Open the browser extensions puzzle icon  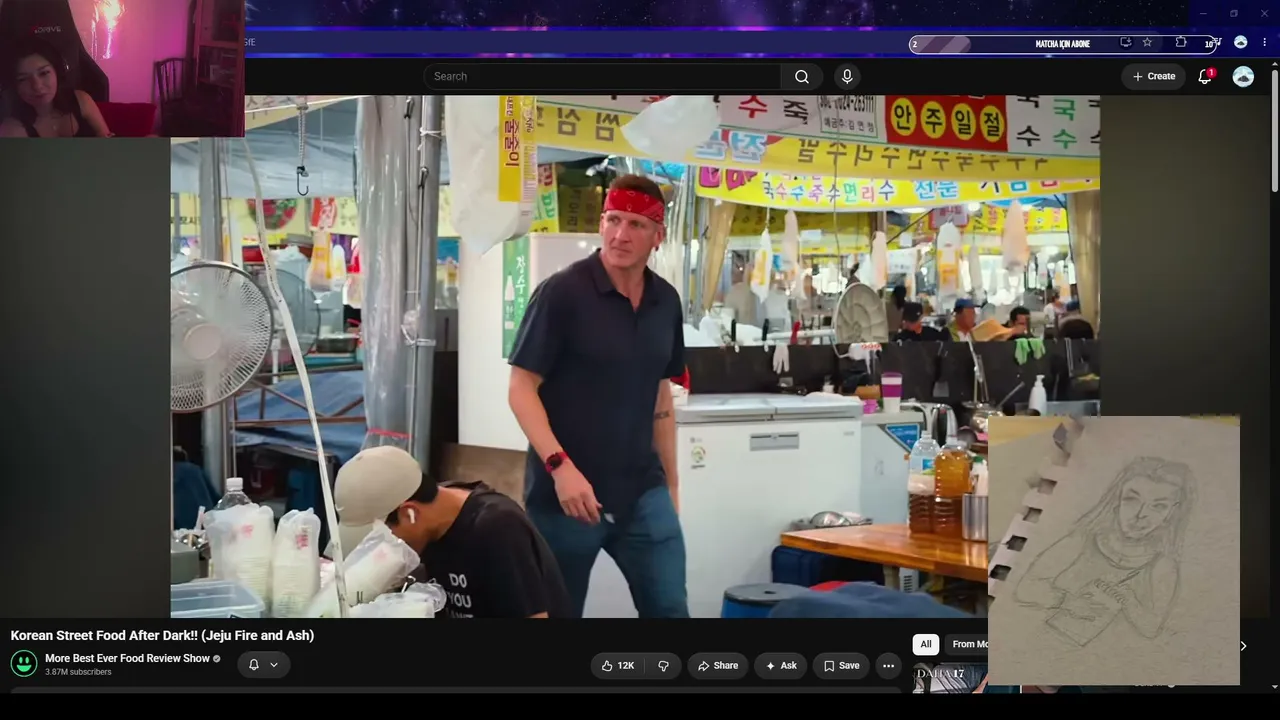pyautogui.click(x=1181, y=43)
